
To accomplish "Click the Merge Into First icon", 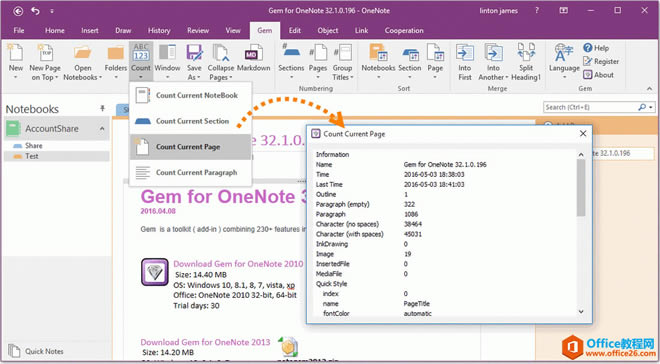I will tap(465, 53).
